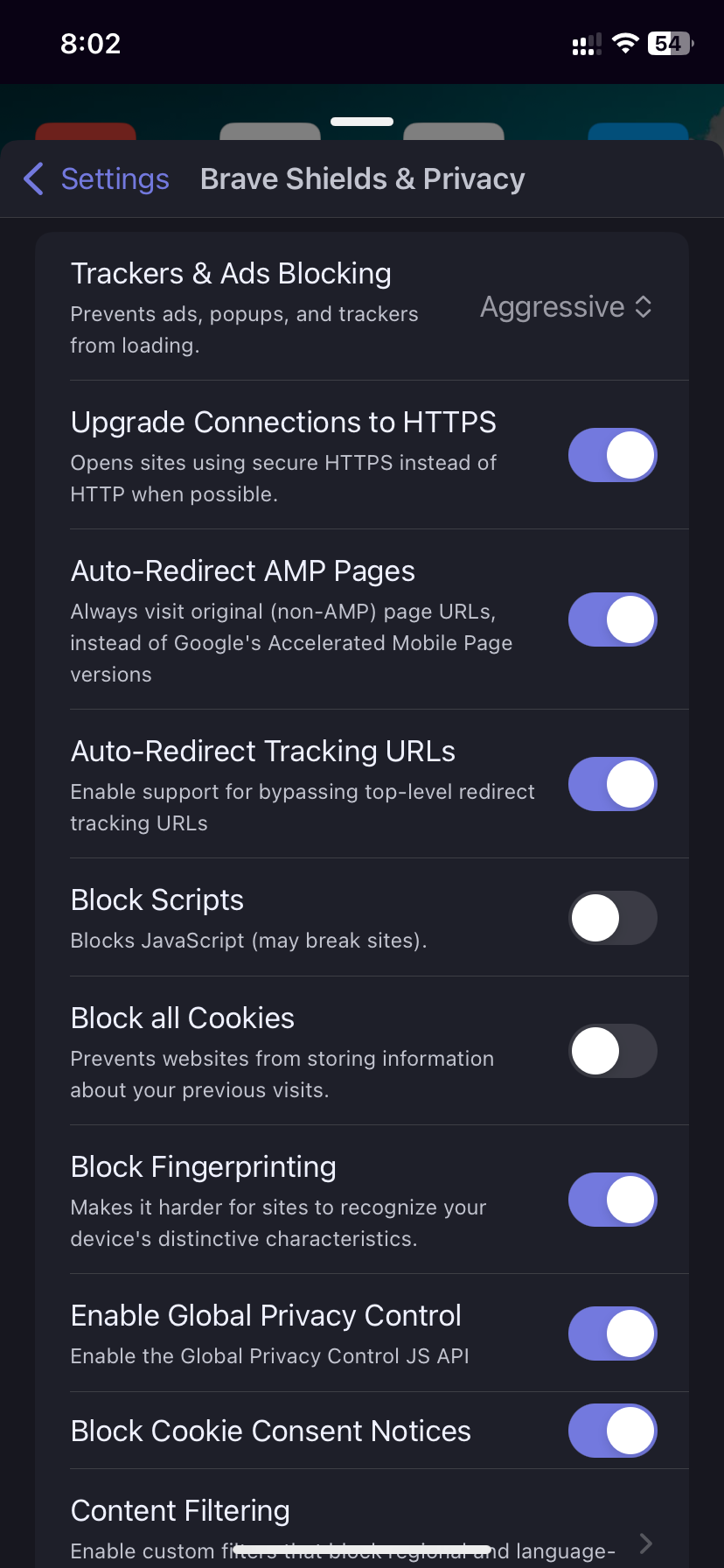Image resolution: width=724 pixels, height=1568 pixels.
Task: Tap the Trackers & Ads Blocking row title
Action: [231, 274]
